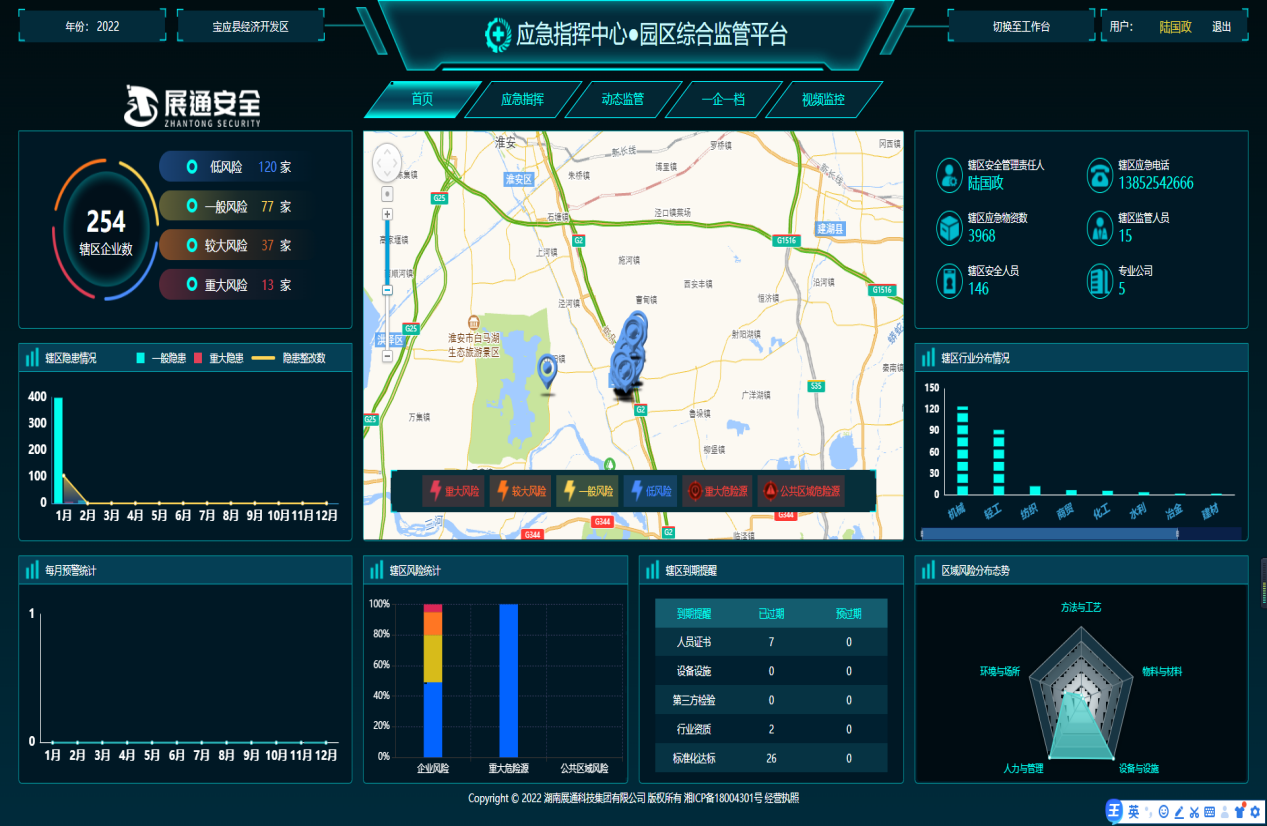Click the map zoom-in plus button
Screen dimensions: 1267x826
[387, 214]
